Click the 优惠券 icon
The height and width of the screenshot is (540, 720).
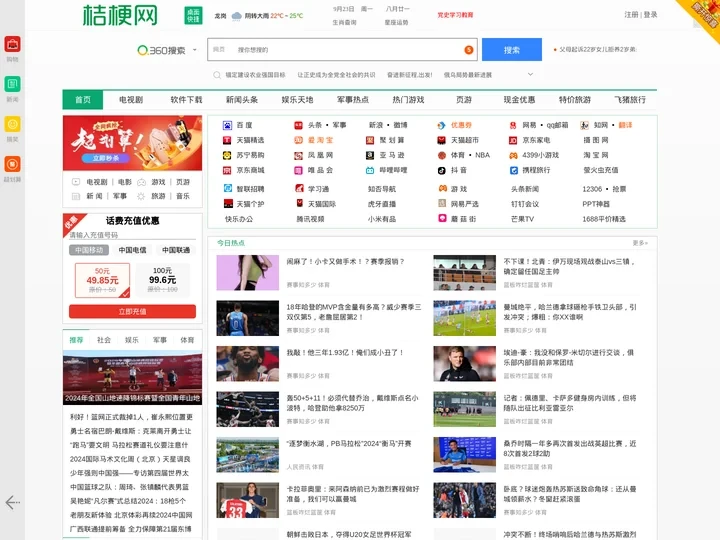[x=441, y=125]
